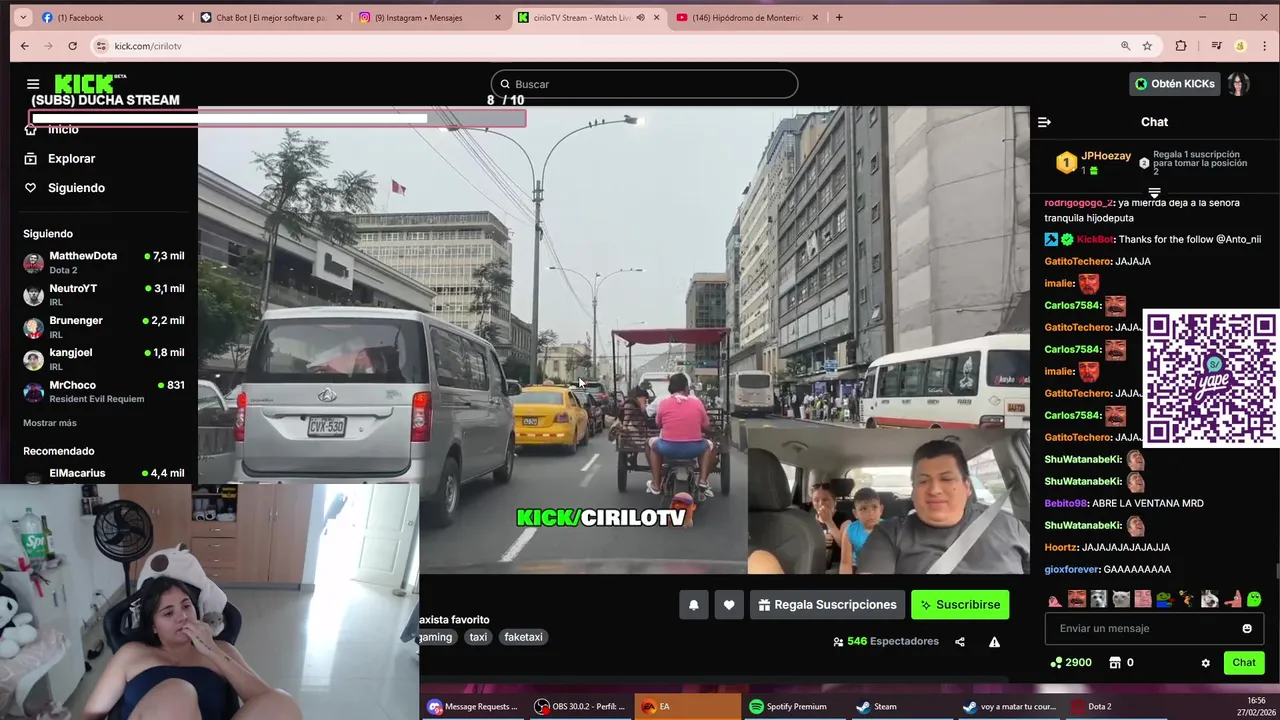Open Brunenger channel in sidebar
1280x720 pixels.
(x=104, y=326)
